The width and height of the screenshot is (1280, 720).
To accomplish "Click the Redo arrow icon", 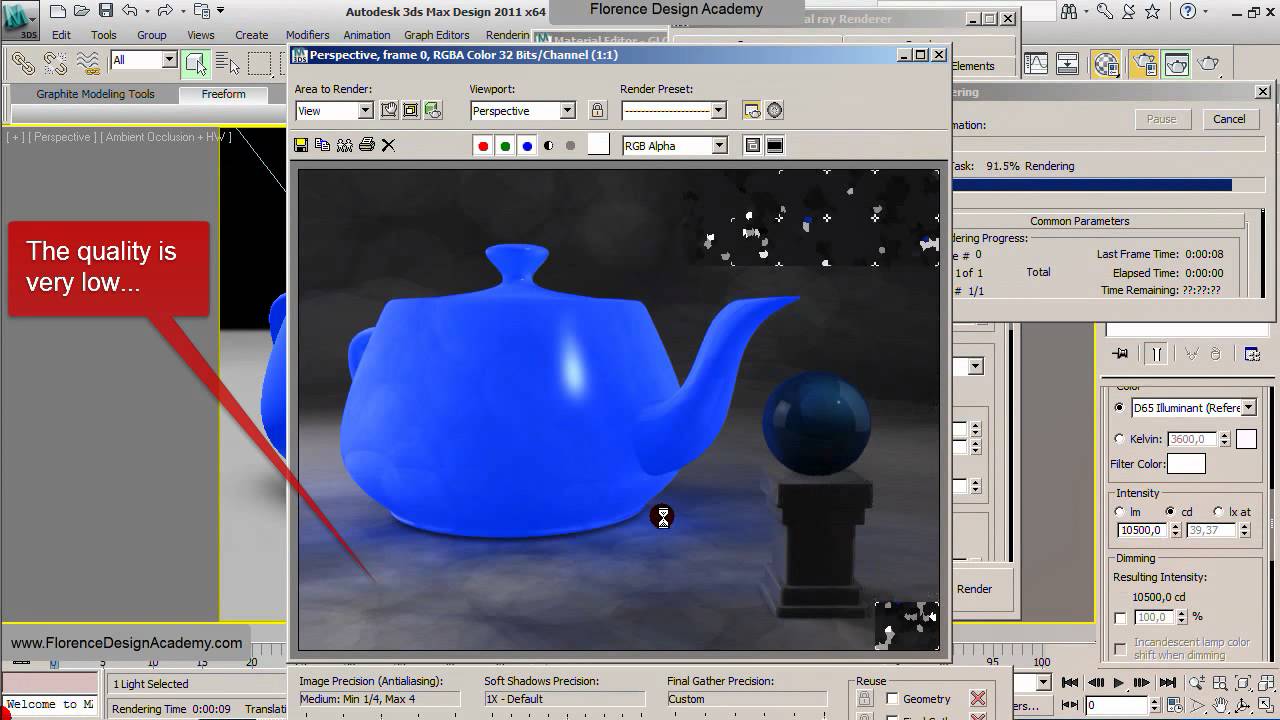I will [165, 12].
